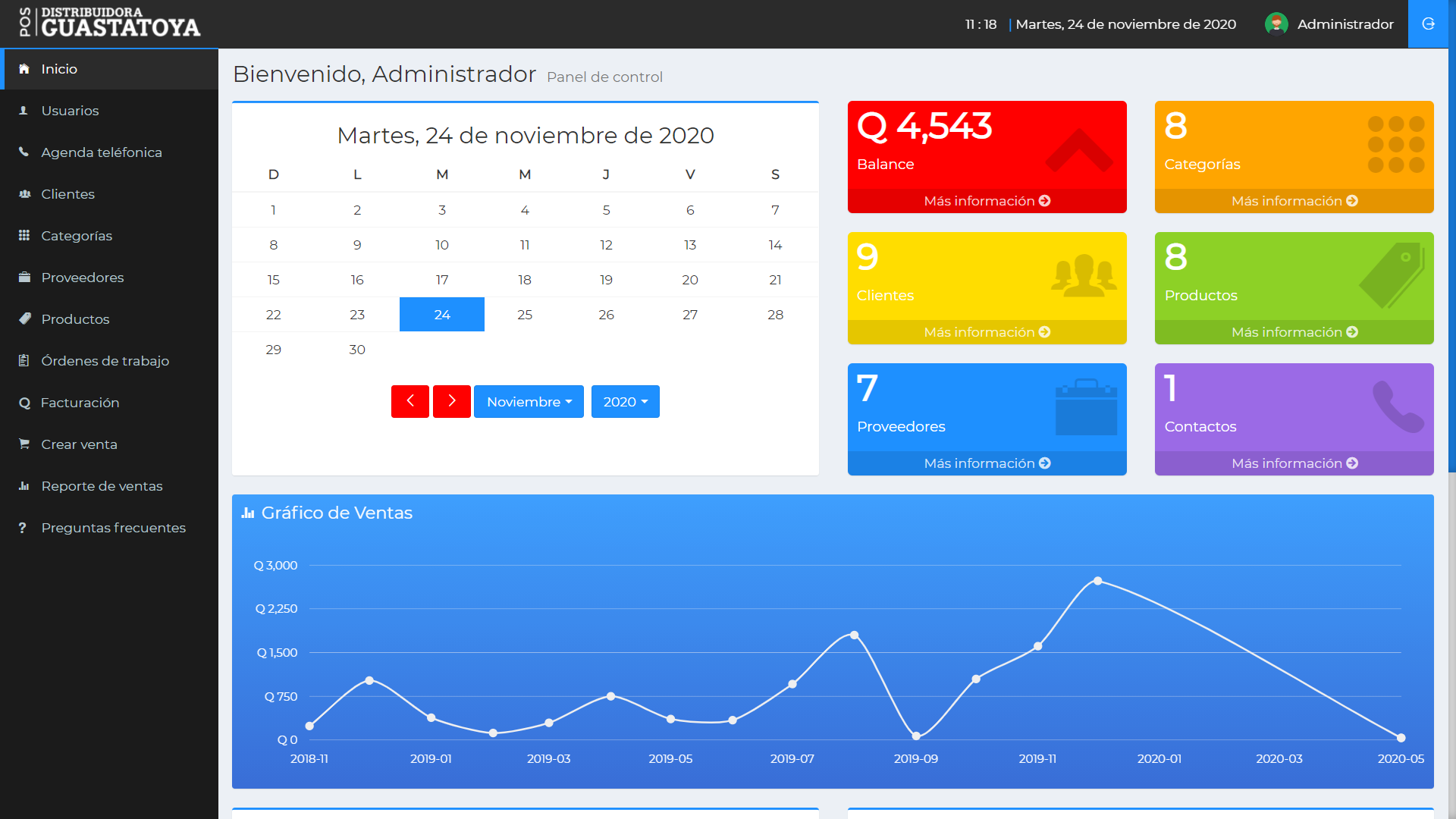Click the 2019-11 data point on sales chart

pyautogui.click(x=1037, y=646)
